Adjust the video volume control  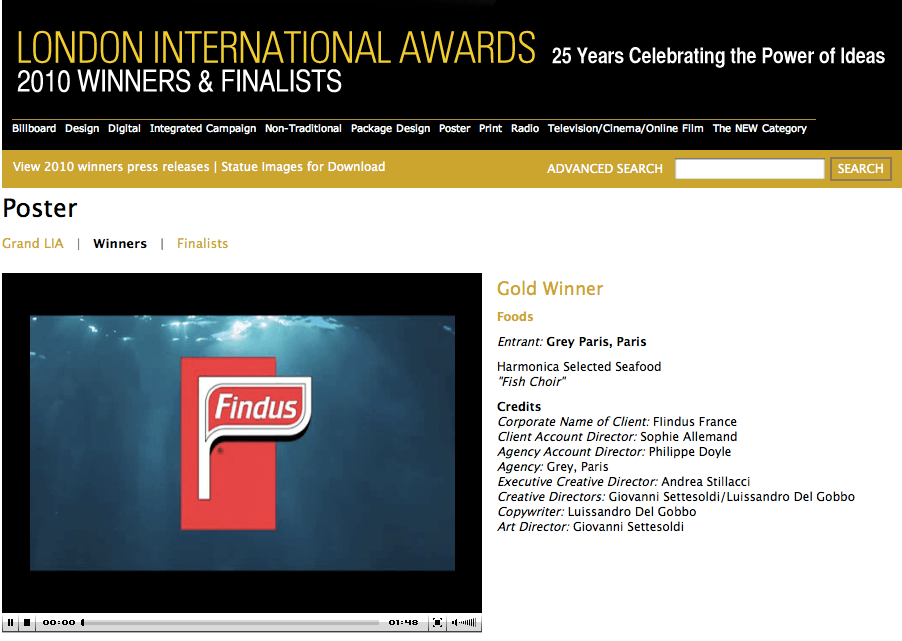coord(464,622)
